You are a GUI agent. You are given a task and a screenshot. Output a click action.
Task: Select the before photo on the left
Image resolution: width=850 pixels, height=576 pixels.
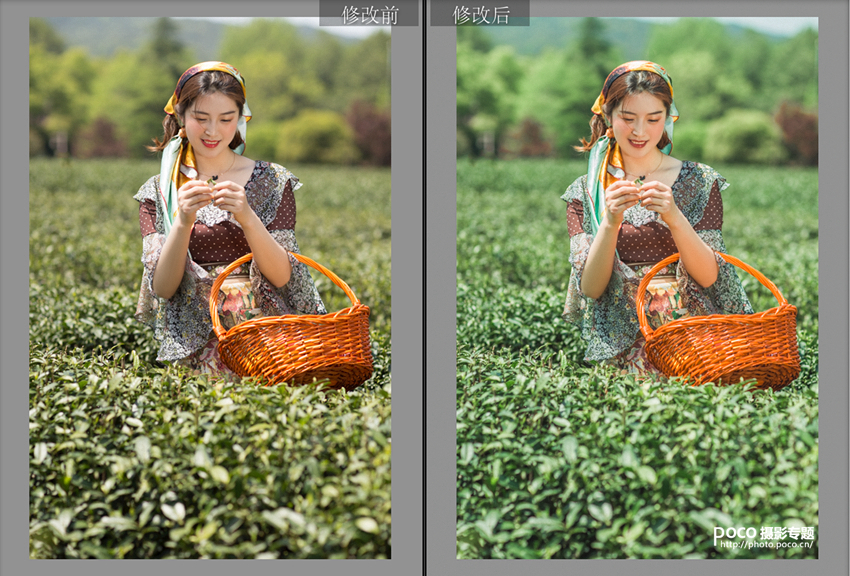coord(210,288)
